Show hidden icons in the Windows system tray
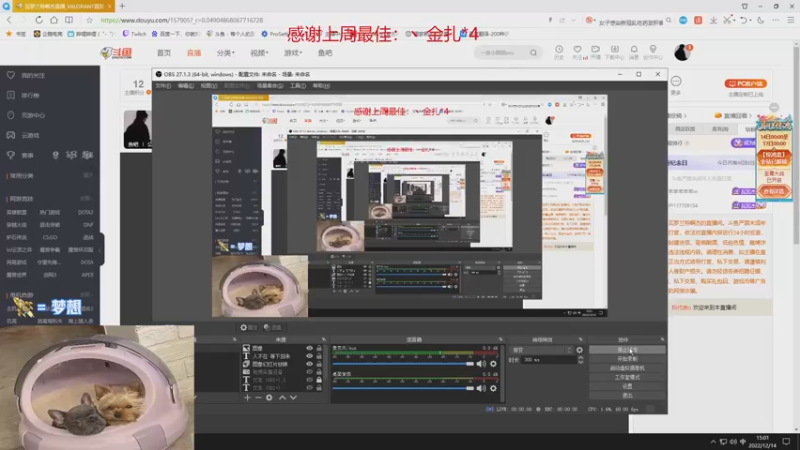The width and height of the screenshot is (800, 450). click(713, 441)
